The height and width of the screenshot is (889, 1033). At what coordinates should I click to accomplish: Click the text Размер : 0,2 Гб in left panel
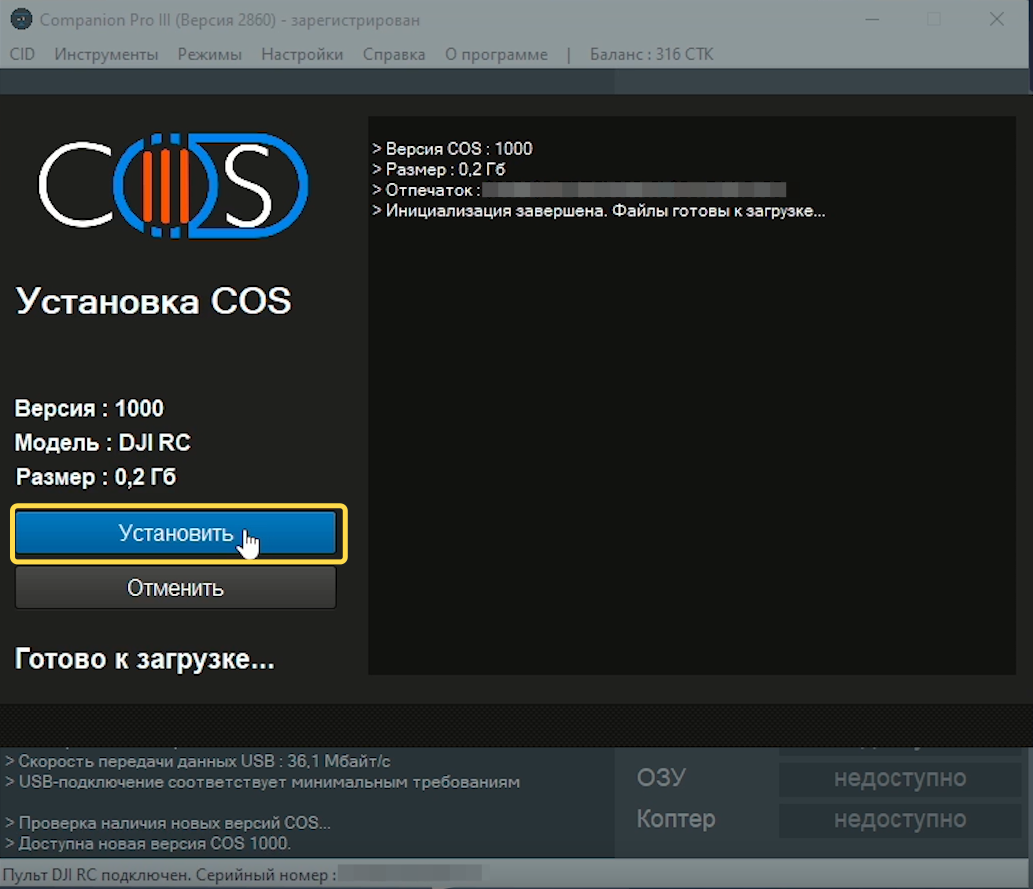(96, 477)
